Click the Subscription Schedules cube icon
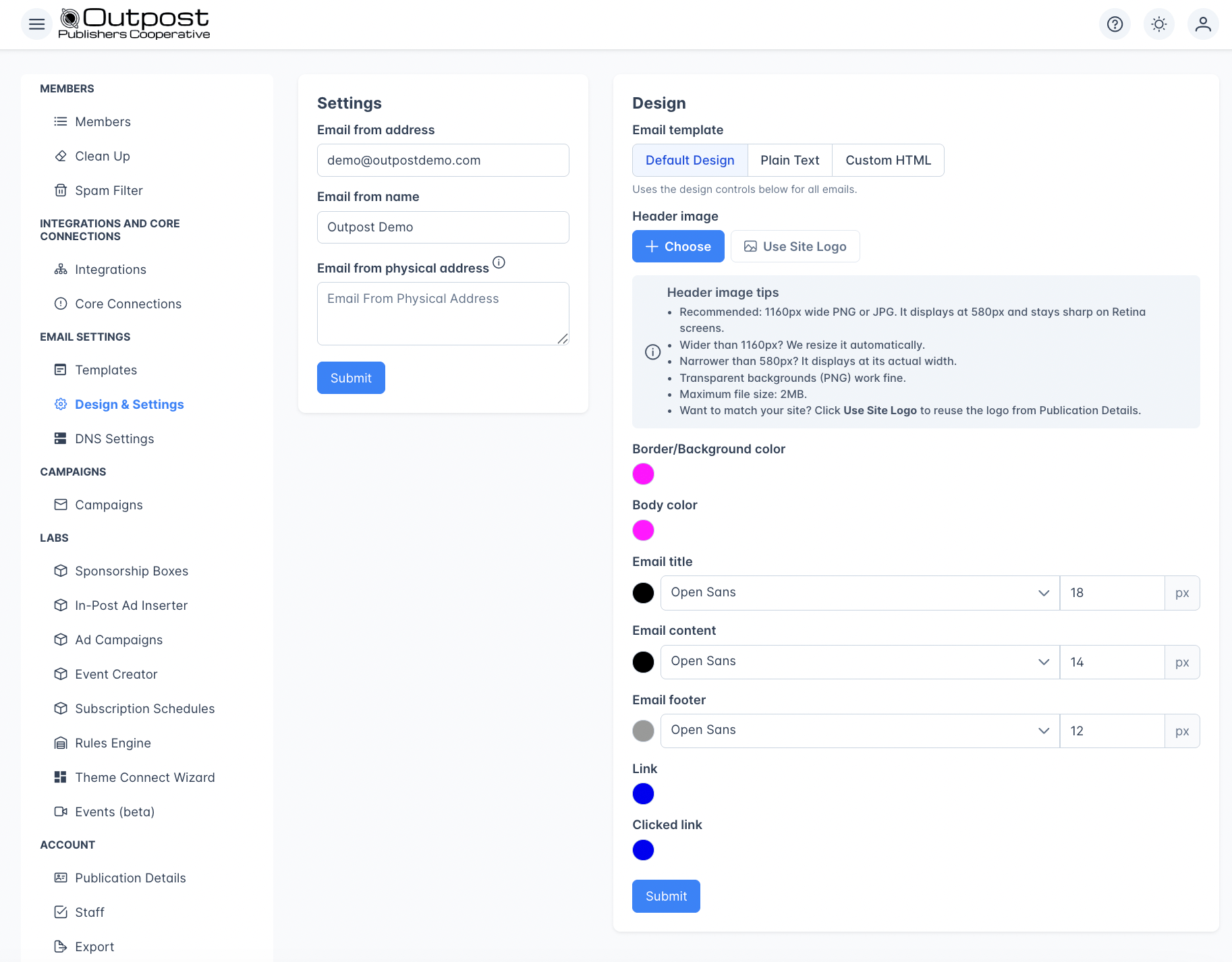1232x962 pixels. click(61, 708)
